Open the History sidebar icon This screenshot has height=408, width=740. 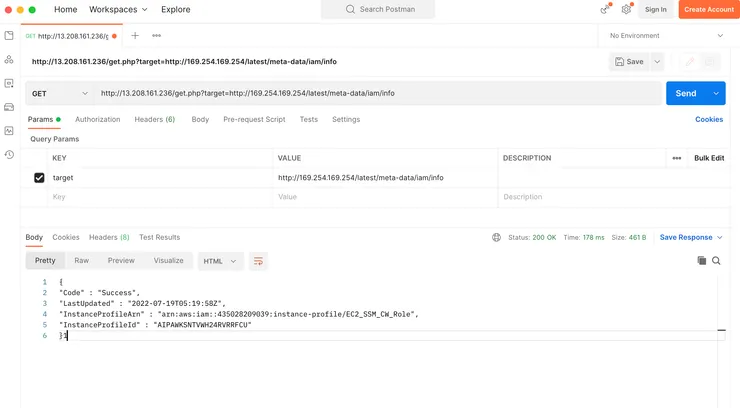(10, 155)
